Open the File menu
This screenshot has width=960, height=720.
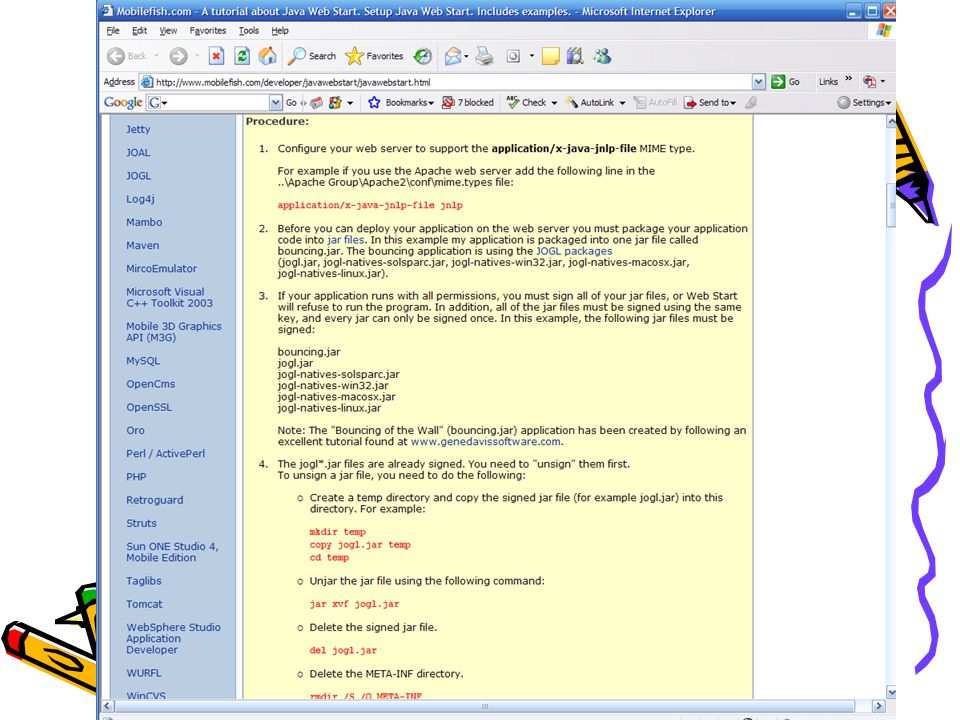click(113, 31)
